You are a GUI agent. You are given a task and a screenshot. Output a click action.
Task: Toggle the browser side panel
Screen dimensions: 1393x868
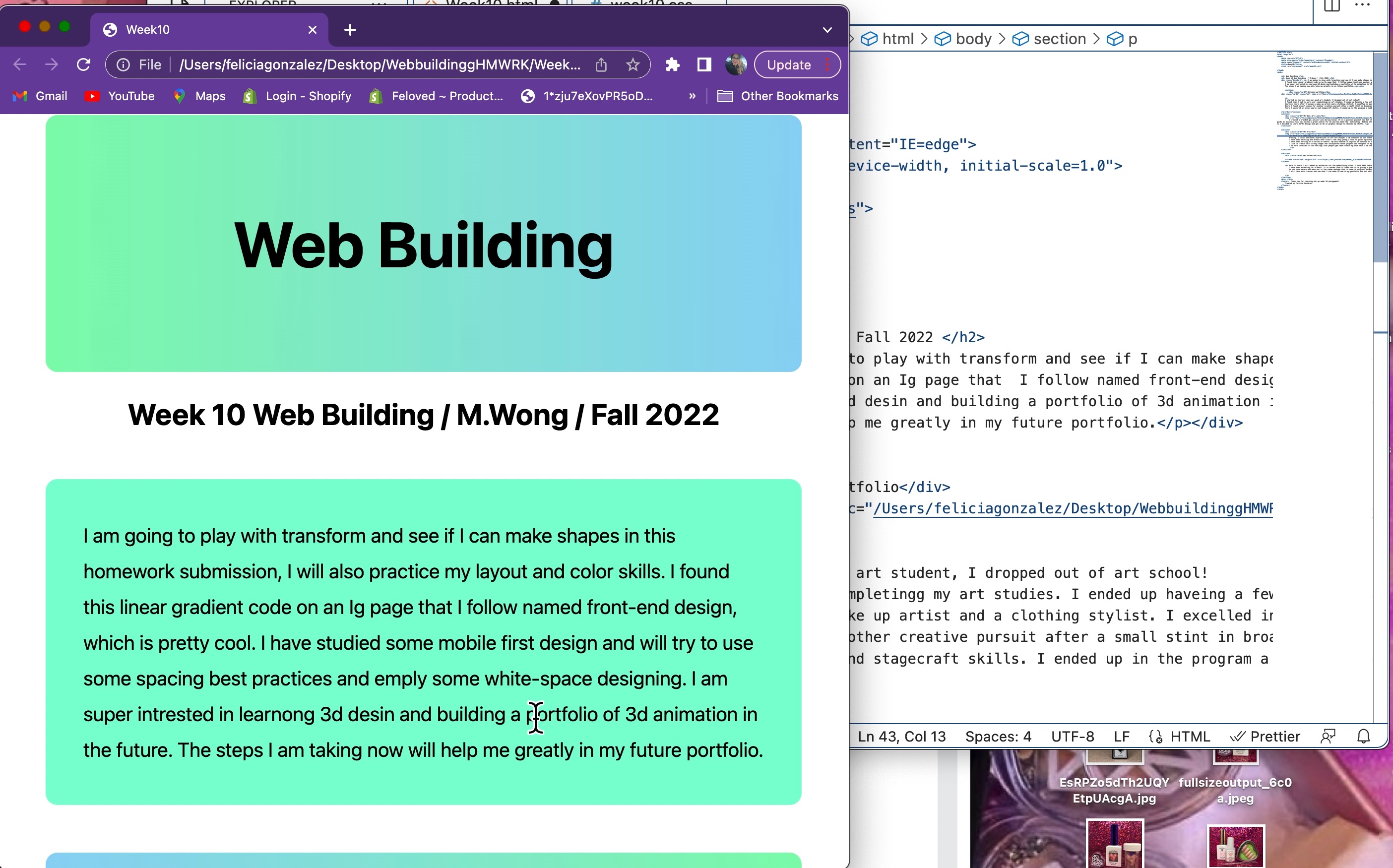pyautogui.click(x=704, y=64)
